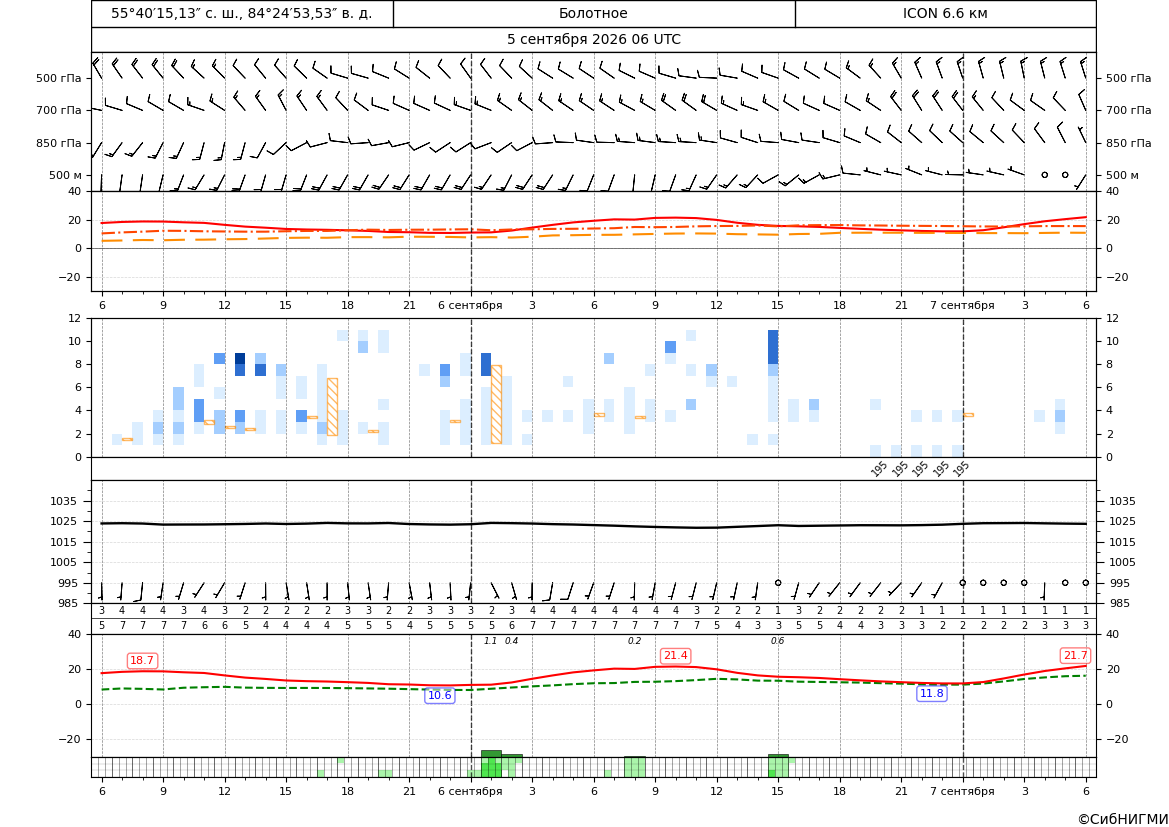Click the blue 10.6 temperature minimum label
The height and width of the screenshot is (827, 1169).
(x=439, y=696)
